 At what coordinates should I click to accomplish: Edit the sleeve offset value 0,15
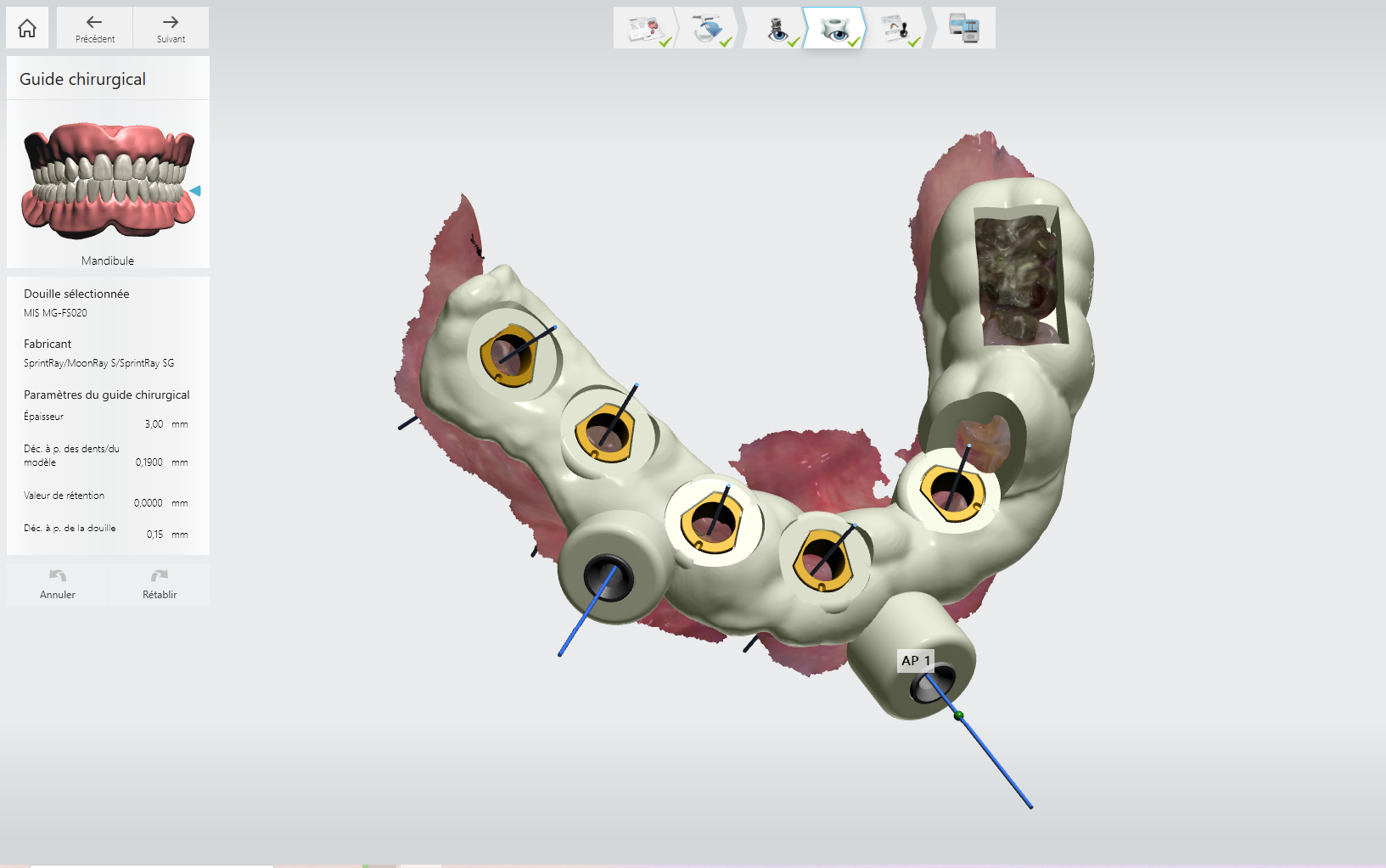click(x=154, y=535)
